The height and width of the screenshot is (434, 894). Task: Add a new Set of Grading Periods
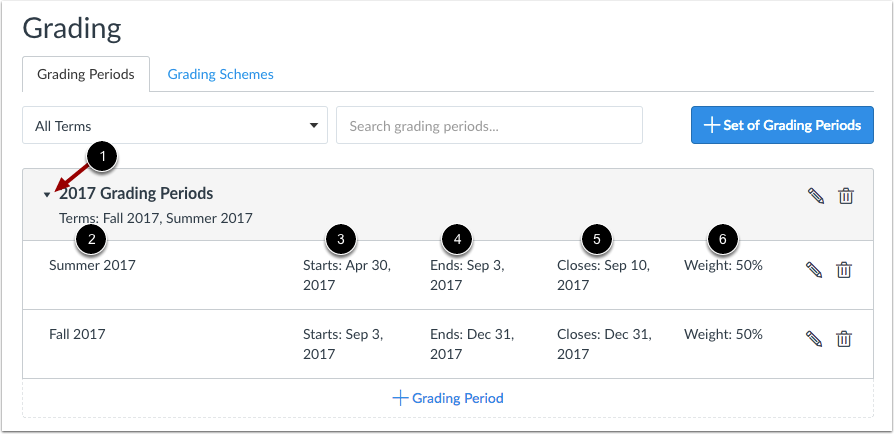point(782,125)
